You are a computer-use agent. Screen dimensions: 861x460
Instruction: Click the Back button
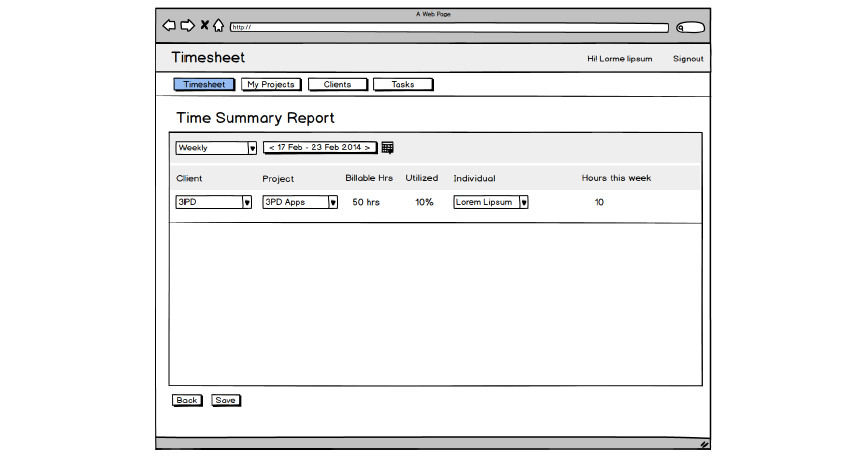coord(186,400)
